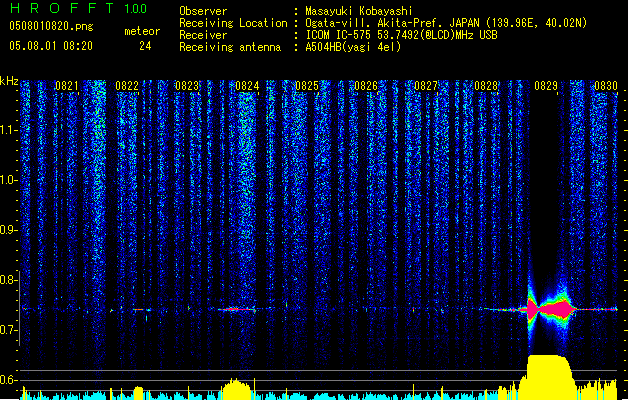Click the tall yellow power peak under 0829
Viewport: 629px width, 400px height.
(x=548, y=377)
